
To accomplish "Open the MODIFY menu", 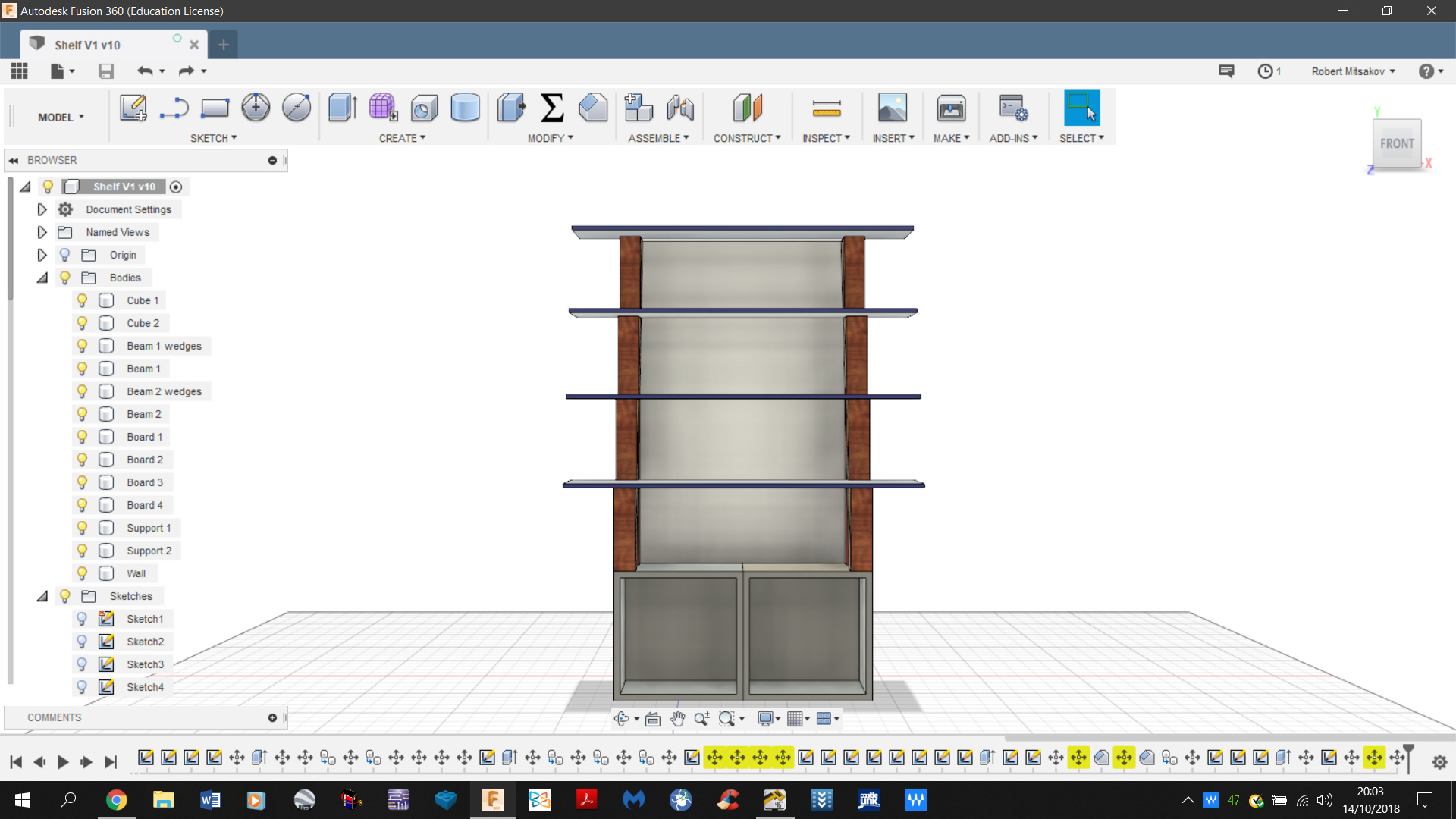I will tap(551, 138).
